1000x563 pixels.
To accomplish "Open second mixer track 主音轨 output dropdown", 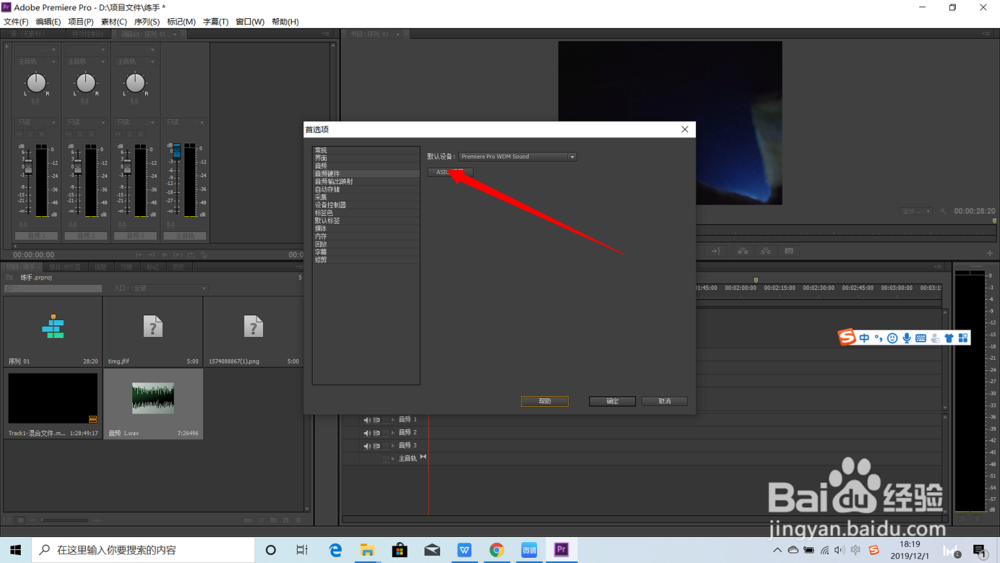I will coord(85,61).
